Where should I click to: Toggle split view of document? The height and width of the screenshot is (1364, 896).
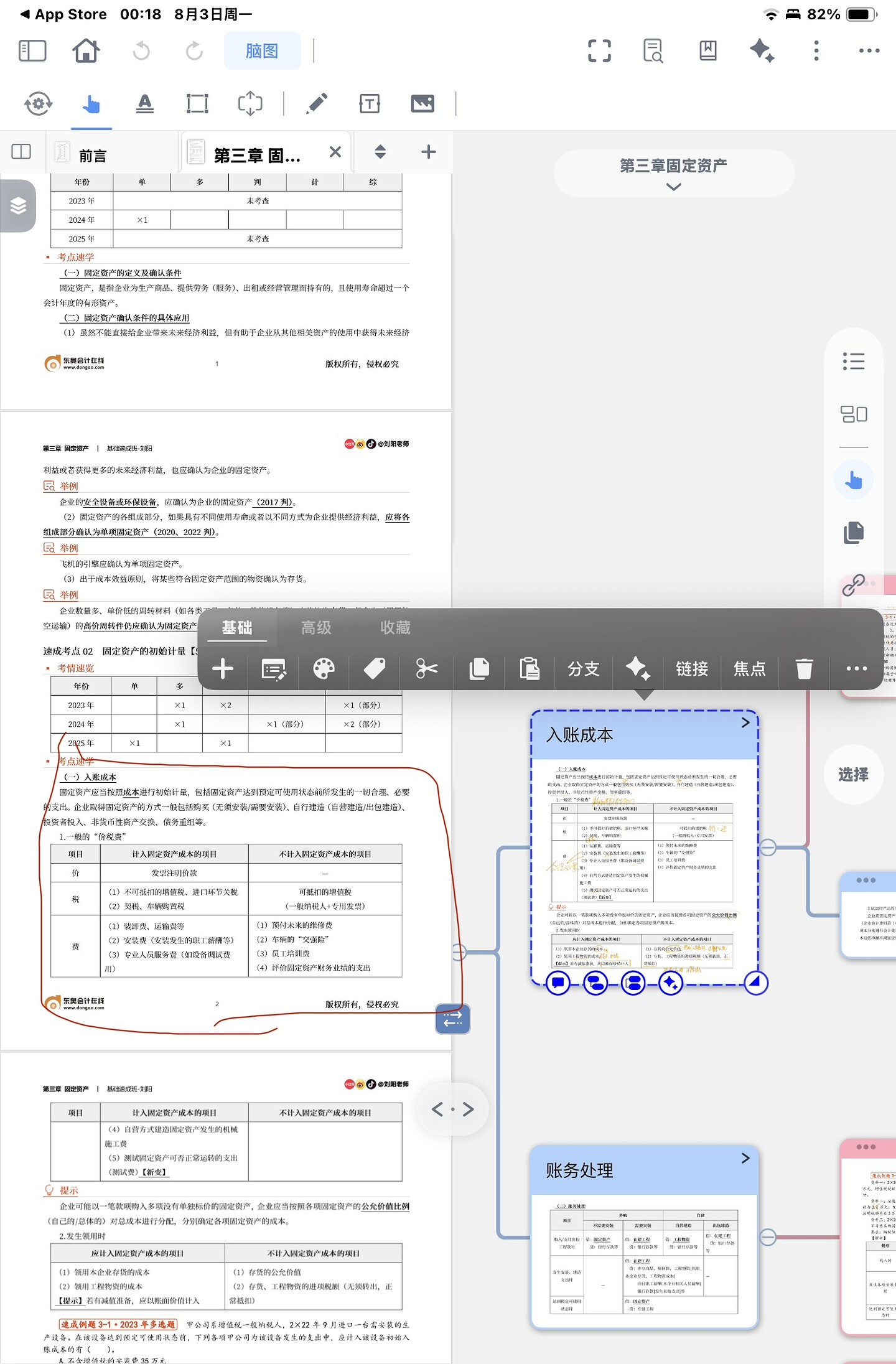tap(21, 152)
